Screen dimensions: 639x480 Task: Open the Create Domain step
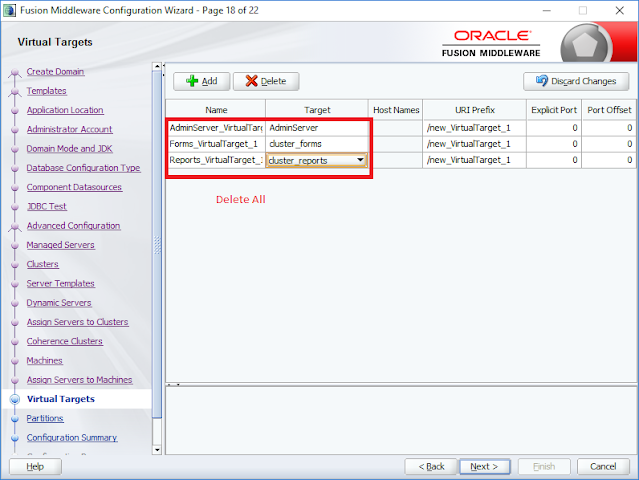tap(55, 72)
